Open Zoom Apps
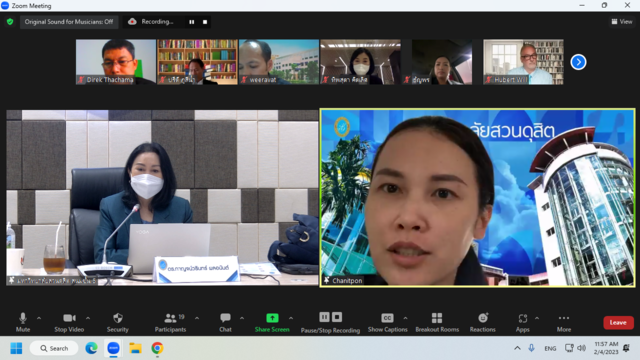The image size is (640, 360). [522, 322]
